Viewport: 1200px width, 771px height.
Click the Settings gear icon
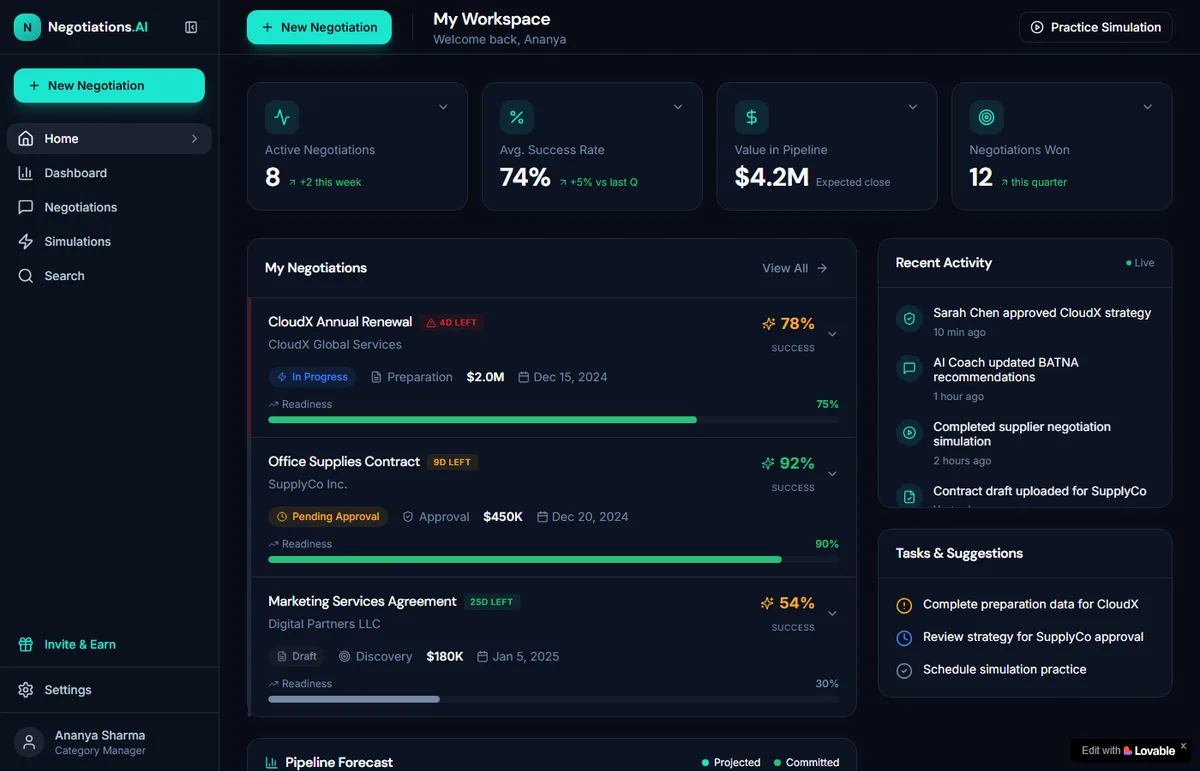(x=26, y=690)
